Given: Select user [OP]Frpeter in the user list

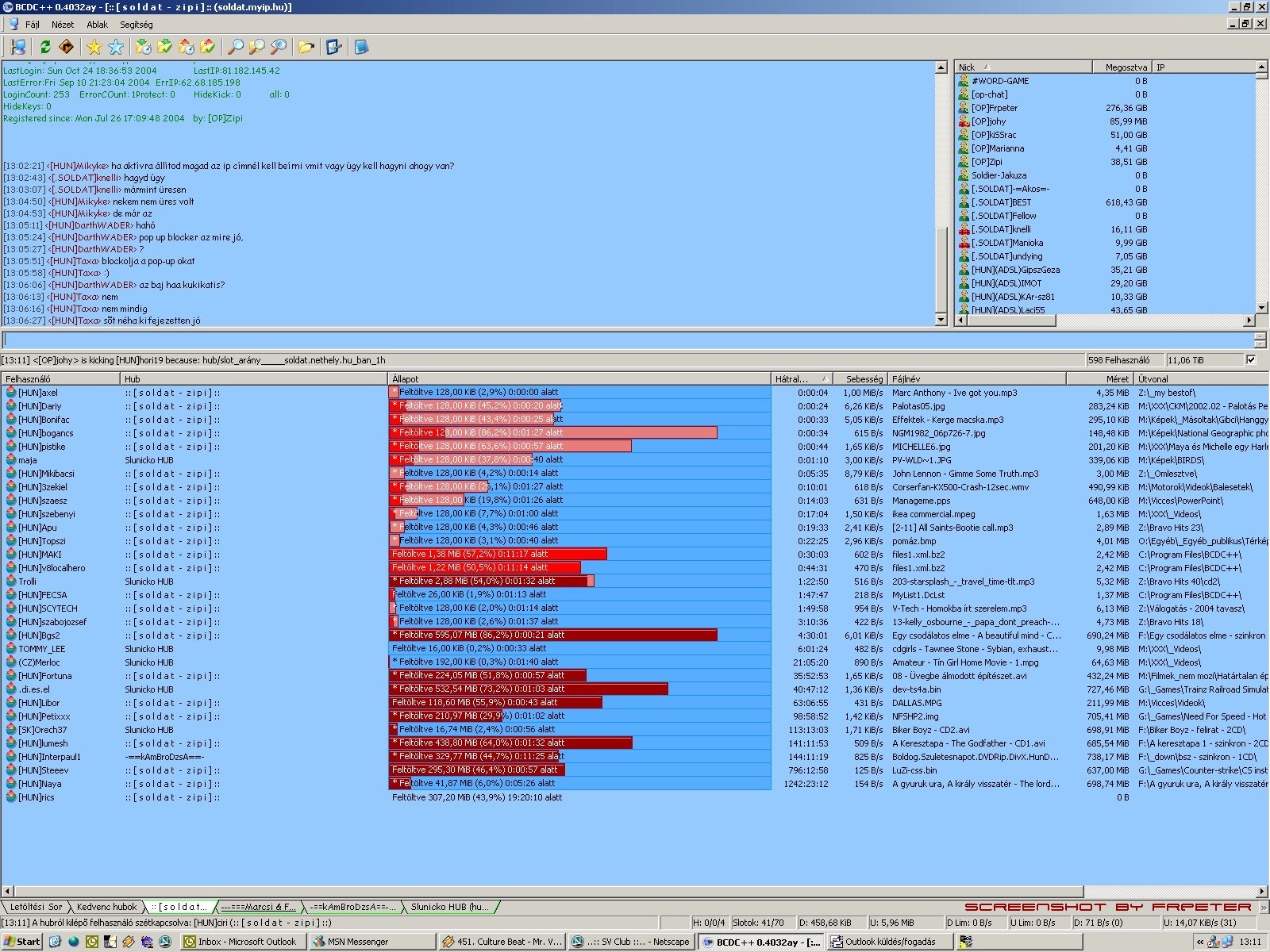Looking at the screenshot, I should 994,108.
